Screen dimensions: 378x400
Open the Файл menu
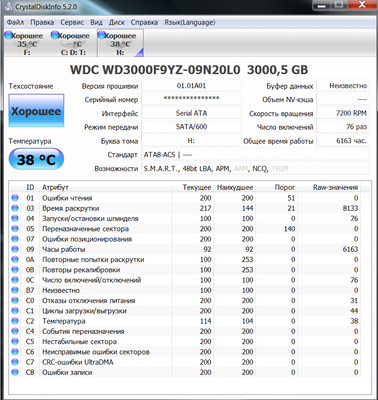15,23
